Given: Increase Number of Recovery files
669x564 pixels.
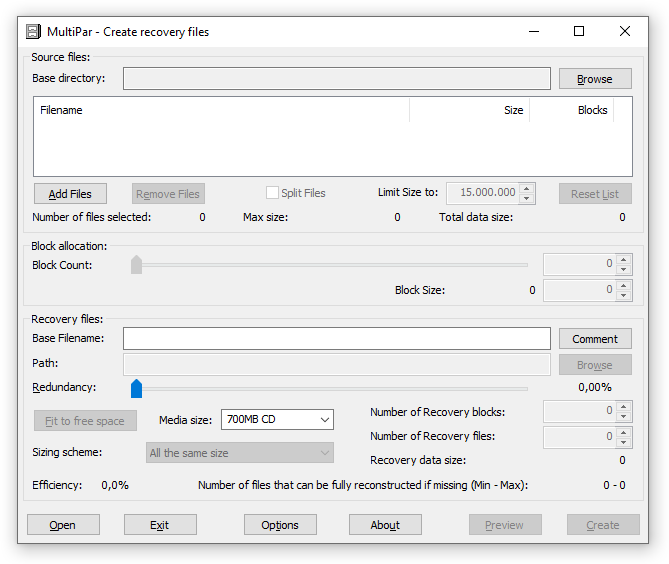Looking at the screenshot, I should point(624,433).
